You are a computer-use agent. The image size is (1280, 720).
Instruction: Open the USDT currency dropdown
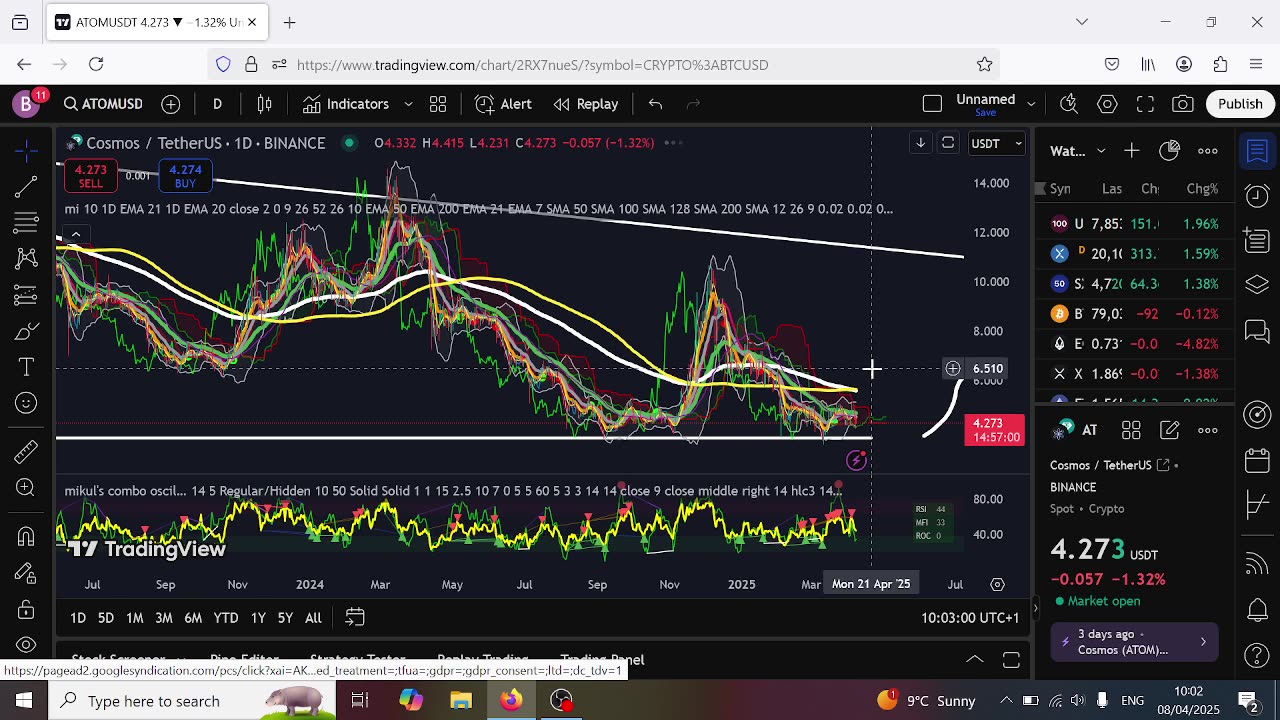pos(997,143)
